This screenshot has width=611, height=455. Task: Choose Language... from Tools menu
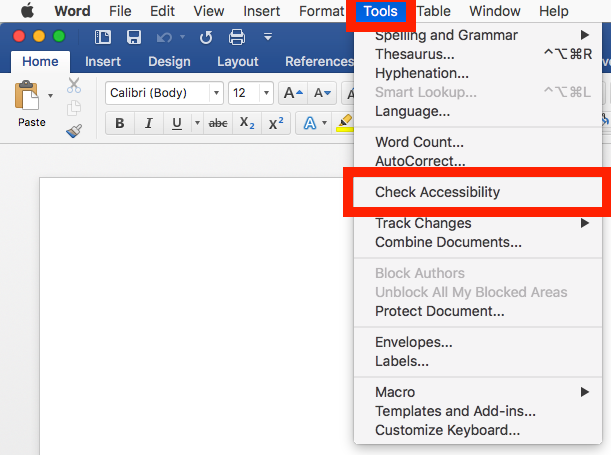[478, 111]
